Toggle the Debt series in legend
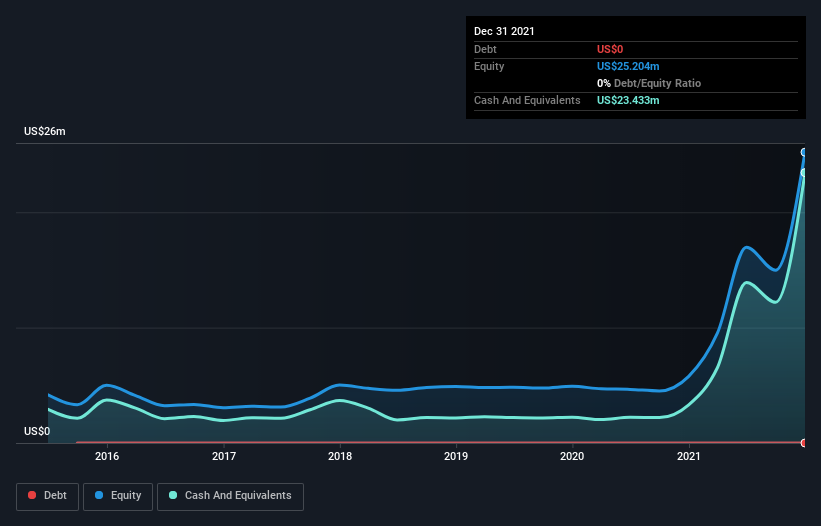 click(x=45, y=495)
